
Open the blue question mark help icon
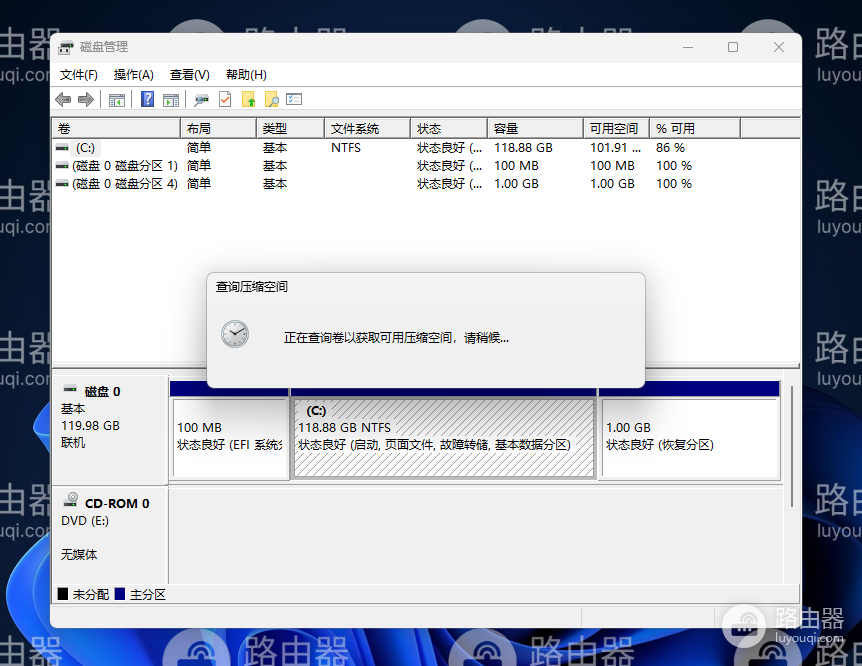pyautogui.click(x=147, y=99)
